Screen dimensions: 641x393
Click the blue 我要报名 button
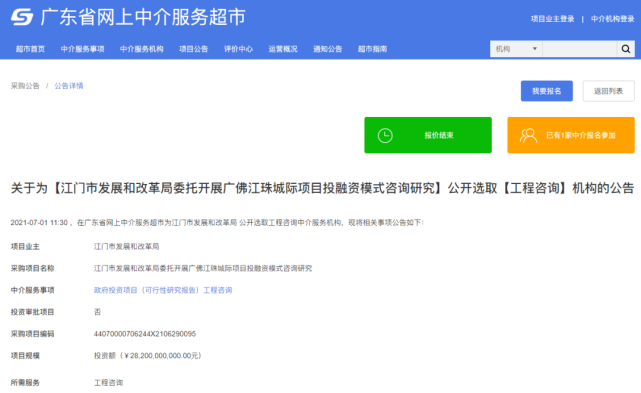tap(547, 91)
